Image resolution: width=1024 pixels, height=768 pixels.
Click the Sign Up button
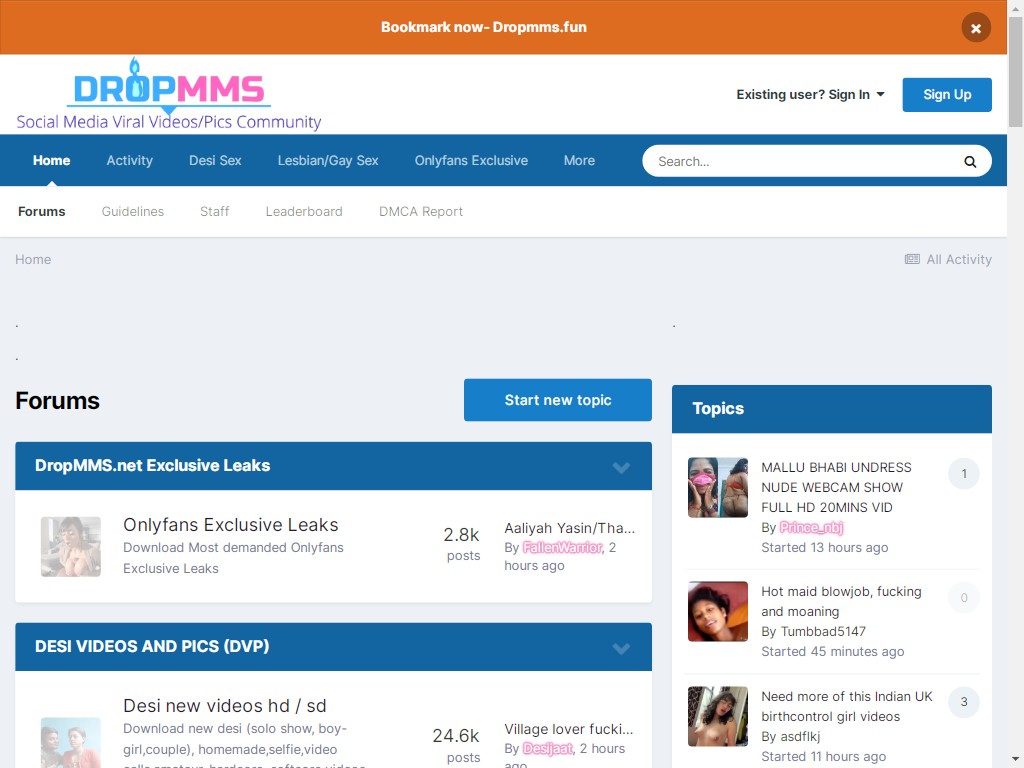click(x=947, y=95)
